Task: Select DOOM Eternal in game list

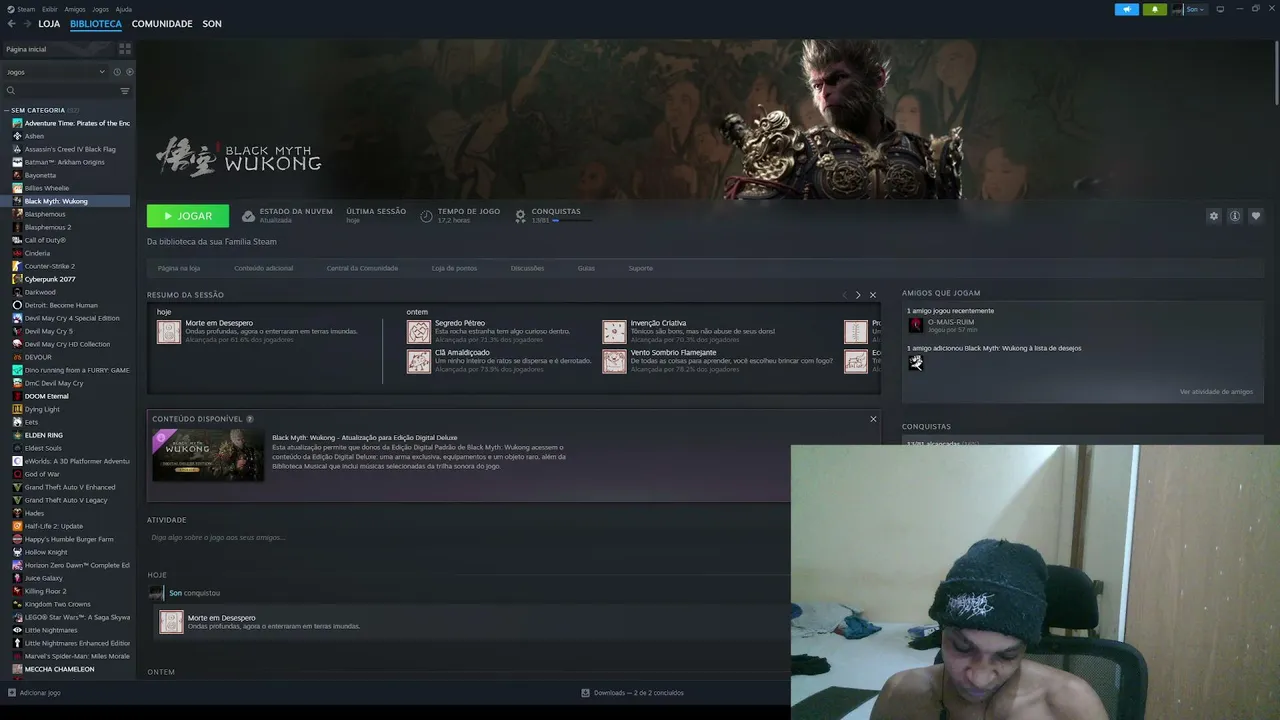Action: (x=46, y=396)
